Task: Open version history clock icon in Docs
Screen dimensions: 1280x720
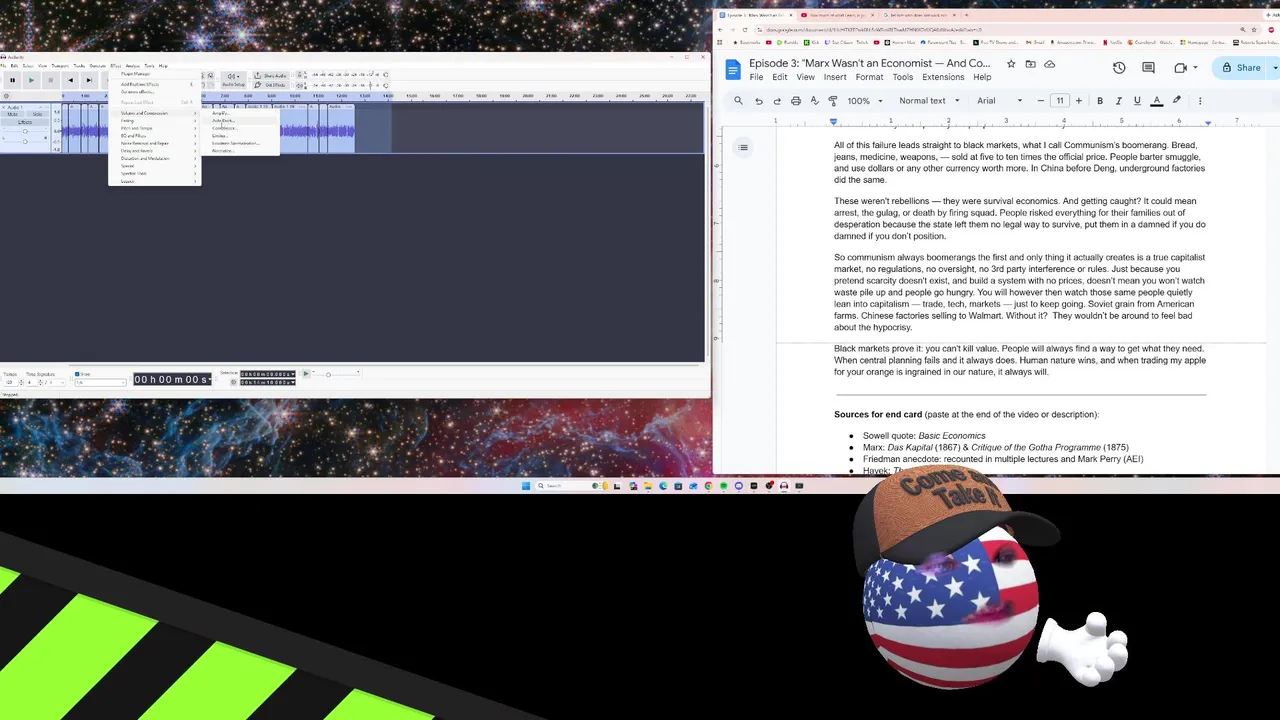Action: click(1119, 68)
